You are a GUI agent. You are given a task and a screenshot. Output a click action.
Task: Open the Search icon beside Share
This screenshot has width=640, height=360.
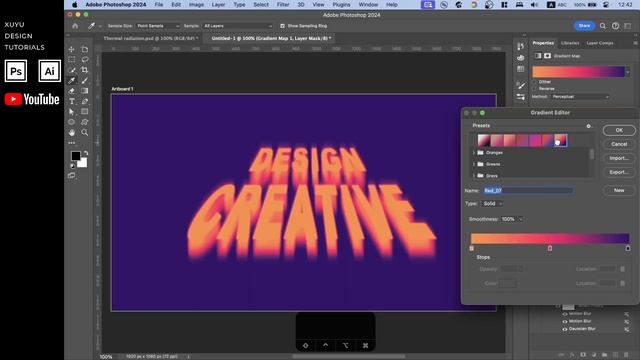coord(603,26)
